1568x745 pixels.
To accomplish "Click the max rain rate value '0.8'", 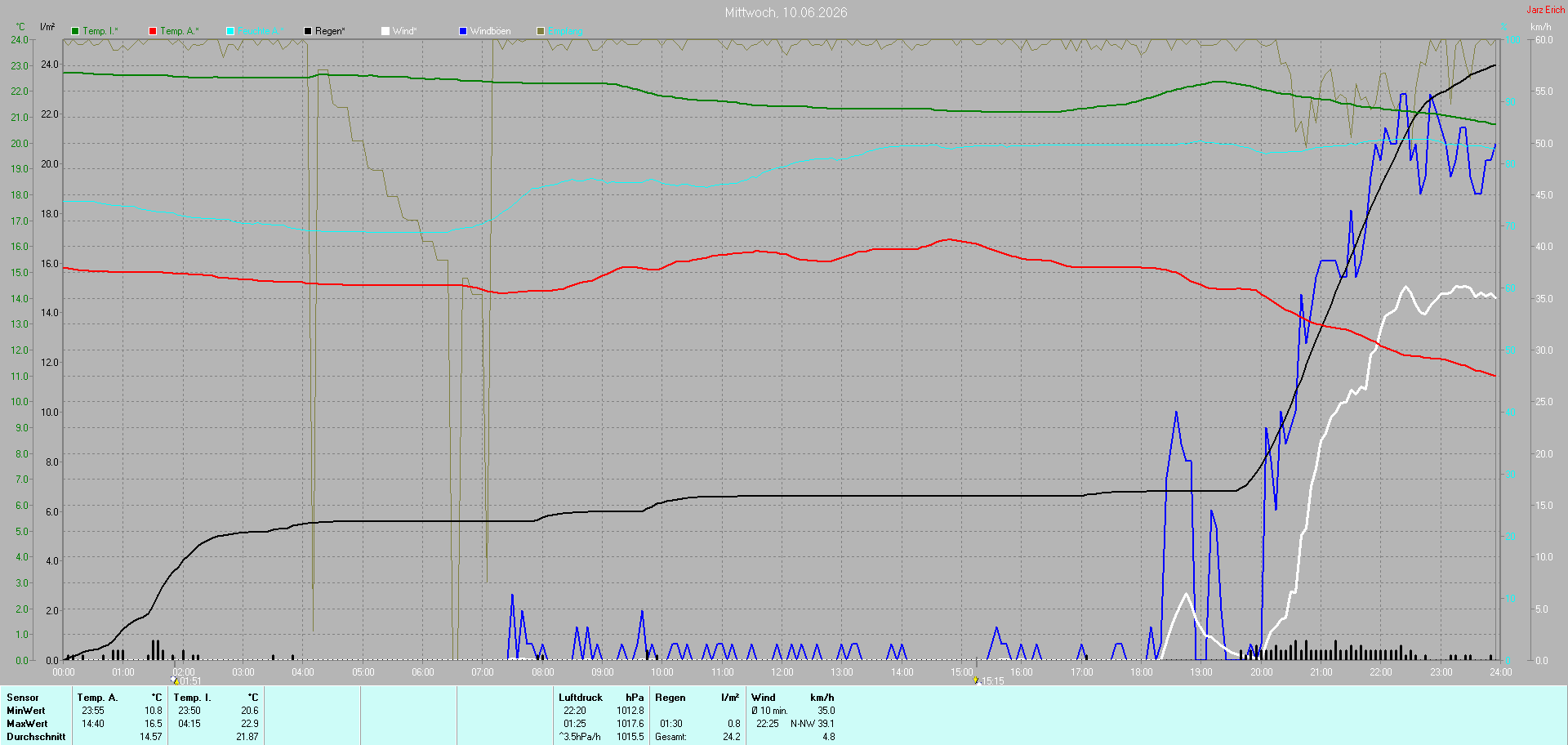I will click(x=734, y=724).
